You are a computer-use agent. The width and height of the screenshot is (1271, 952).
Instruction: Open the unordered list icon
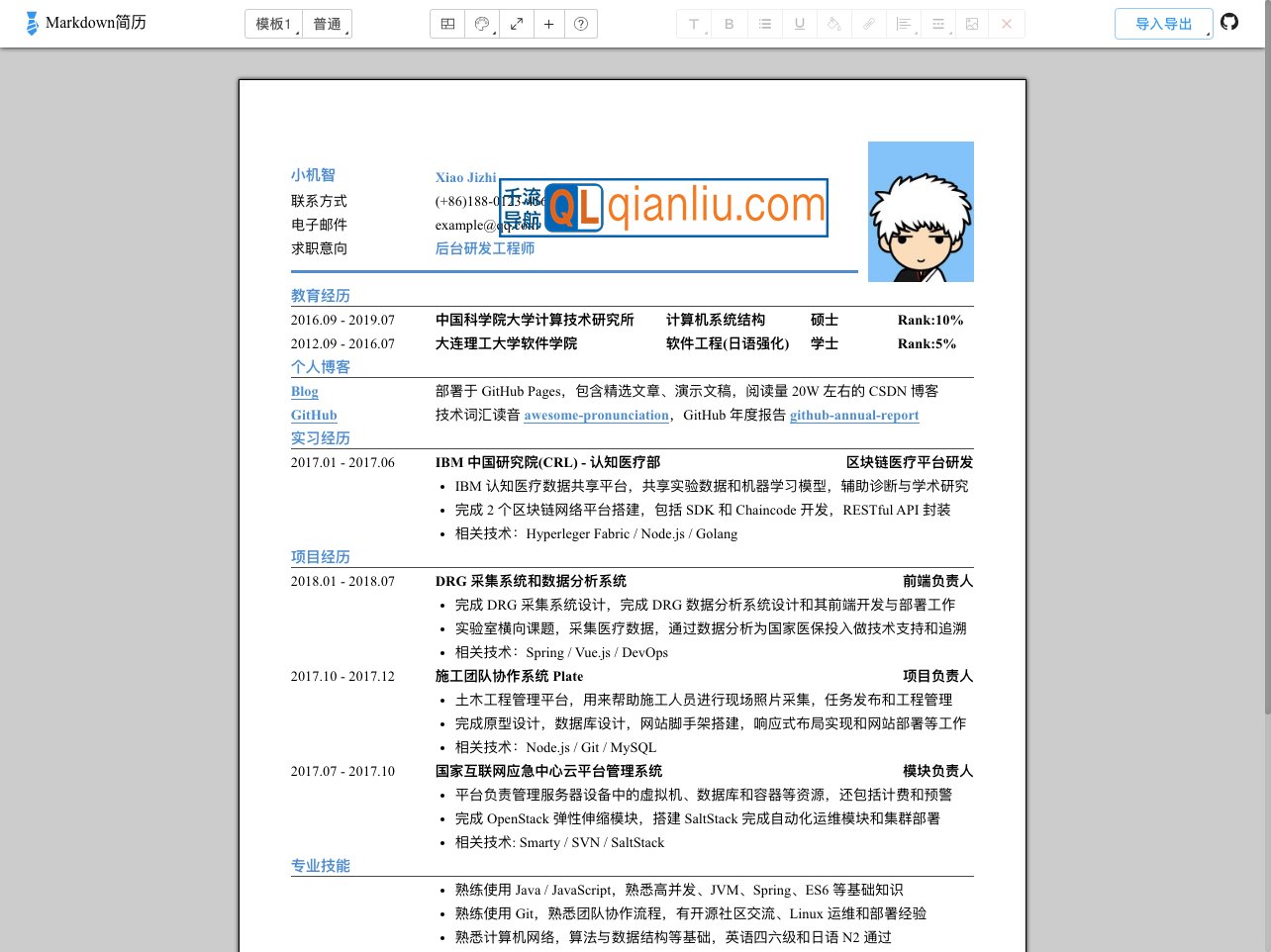(x=764, y=23)
